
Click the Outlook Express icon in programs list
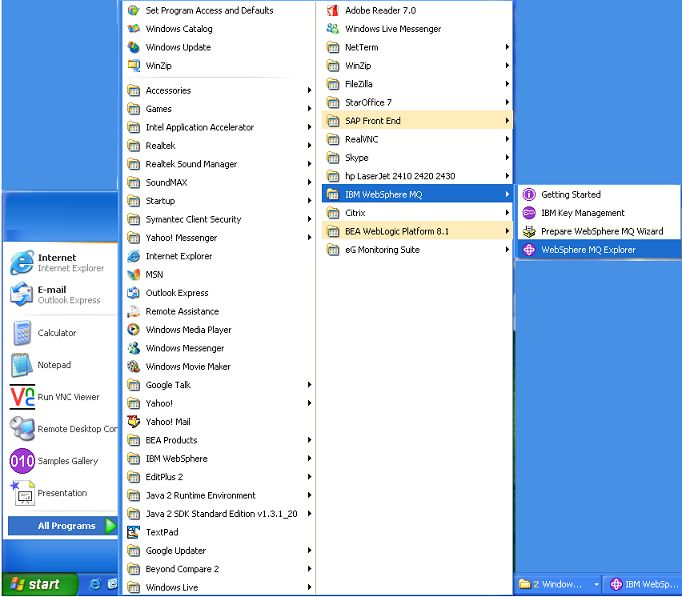134,293
